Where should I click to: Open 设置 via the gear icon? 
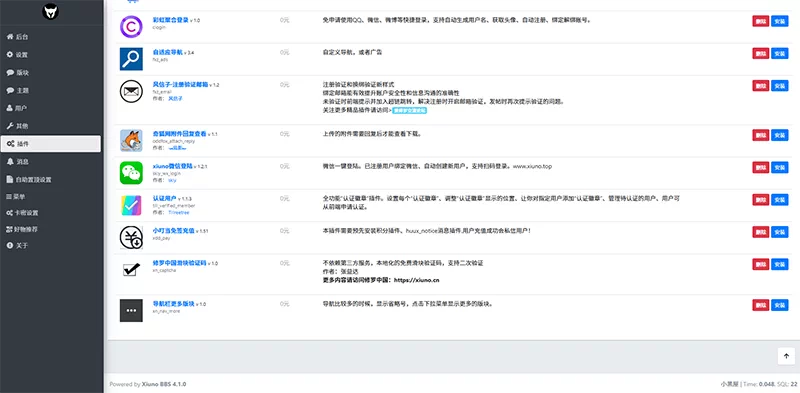point(10,55)
